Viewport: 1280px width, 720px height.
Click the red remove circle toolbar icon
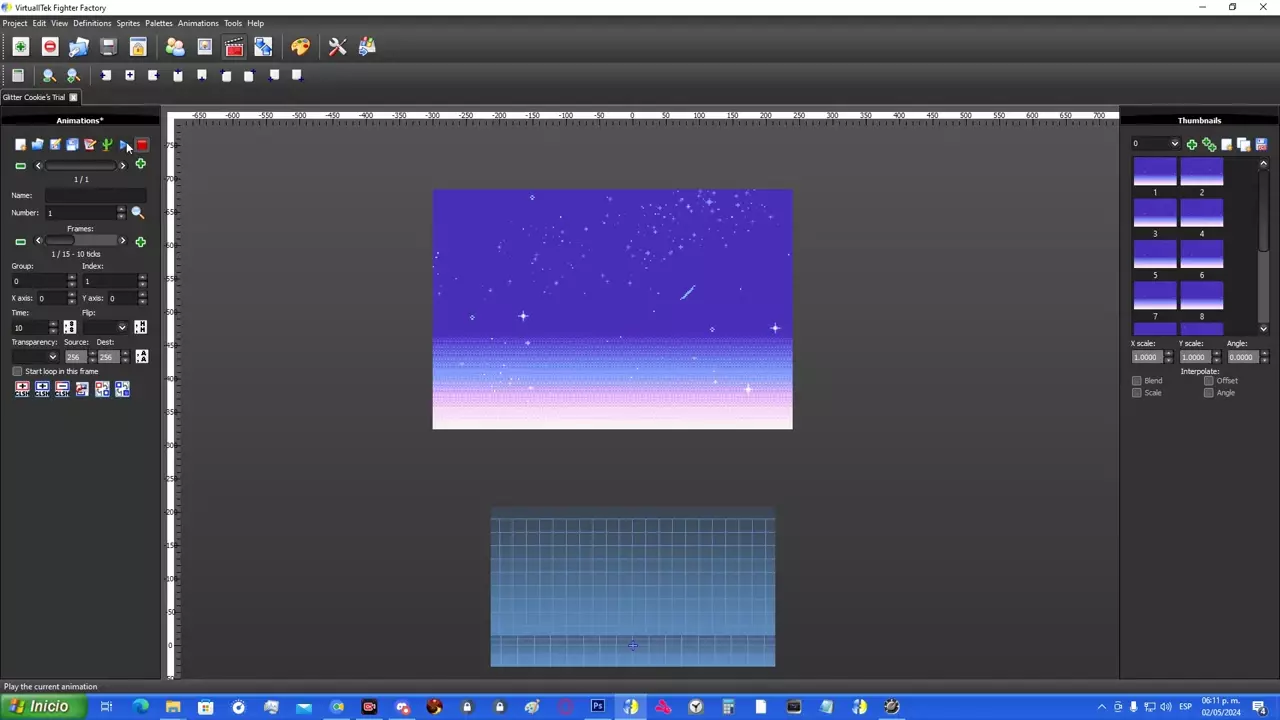(50, 47)
